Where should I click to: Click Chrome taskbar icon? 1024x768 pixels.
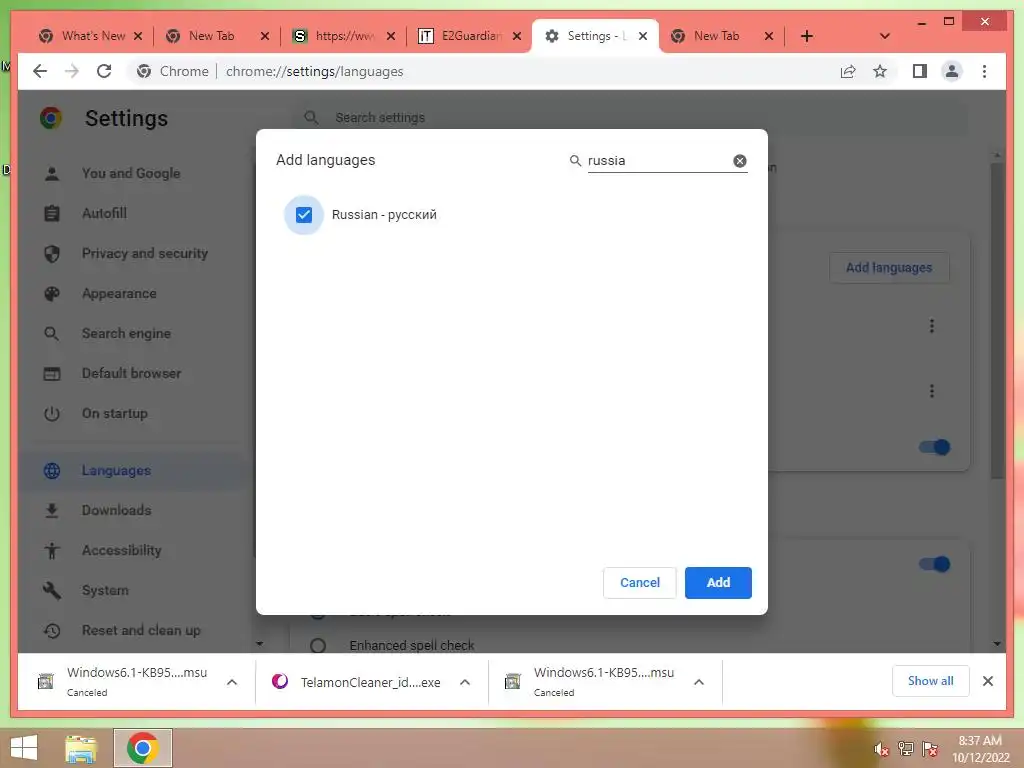coord(142,748)
